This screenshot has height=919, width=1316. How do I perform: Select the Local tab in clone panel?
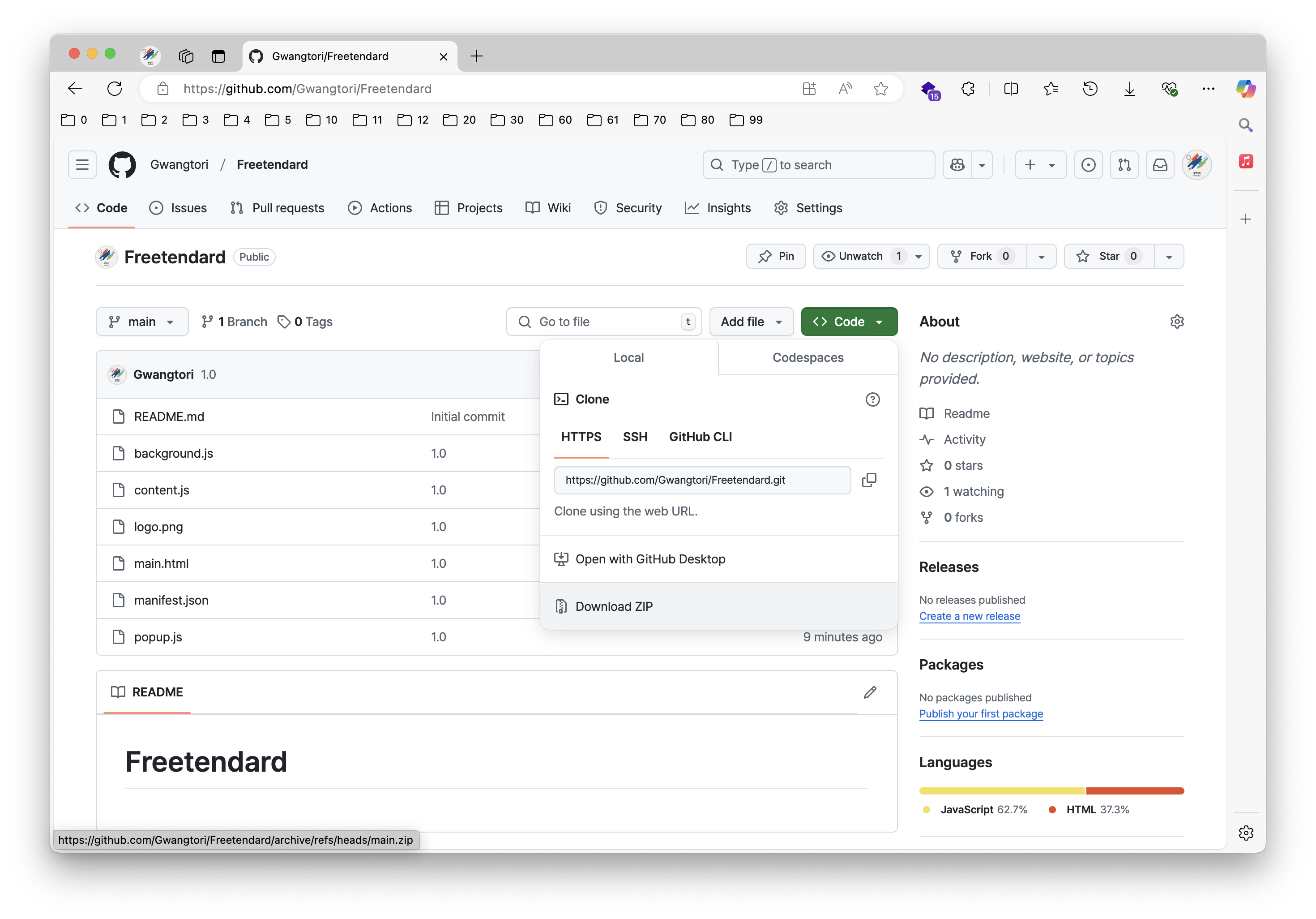pyautogui.click(x=629, y=357)
